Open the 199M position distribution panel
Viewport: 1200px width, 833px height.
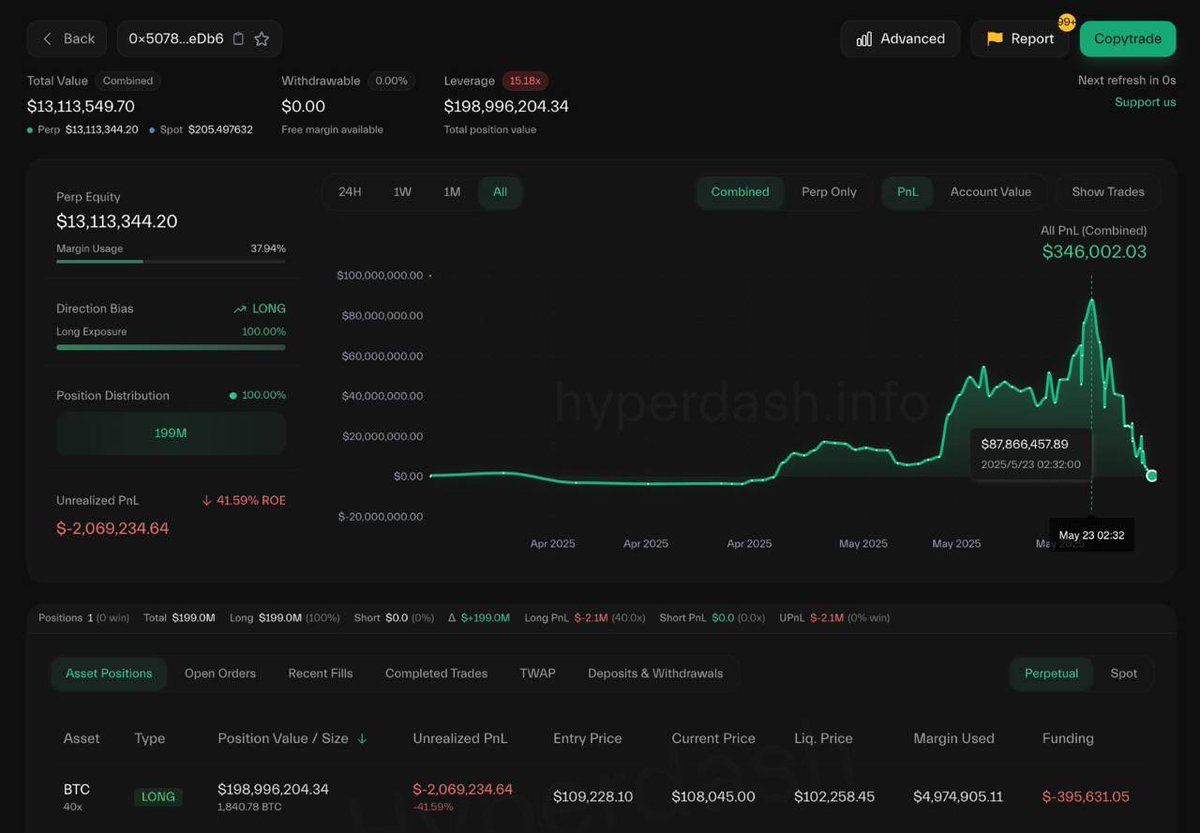click(x=170, y=430)
